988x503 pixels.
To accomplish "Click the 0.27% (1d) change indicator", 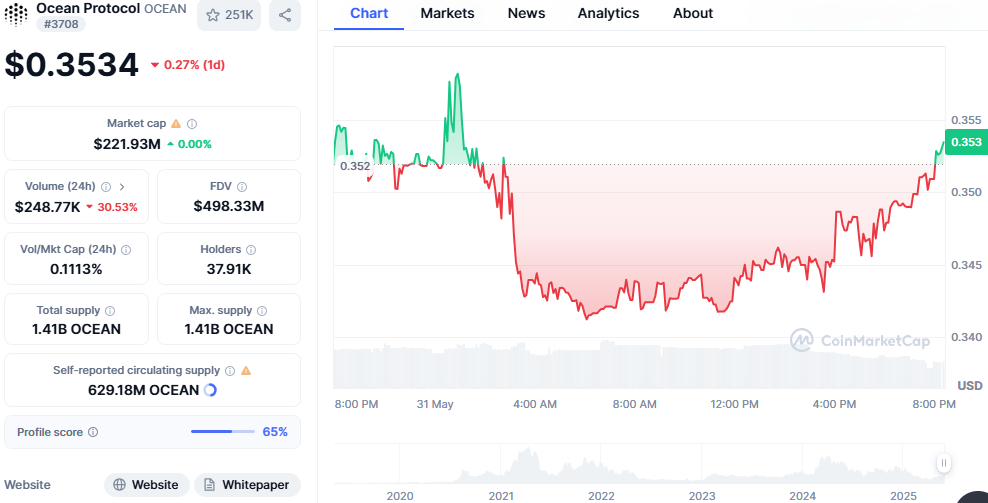I will (x=188, y=65).
